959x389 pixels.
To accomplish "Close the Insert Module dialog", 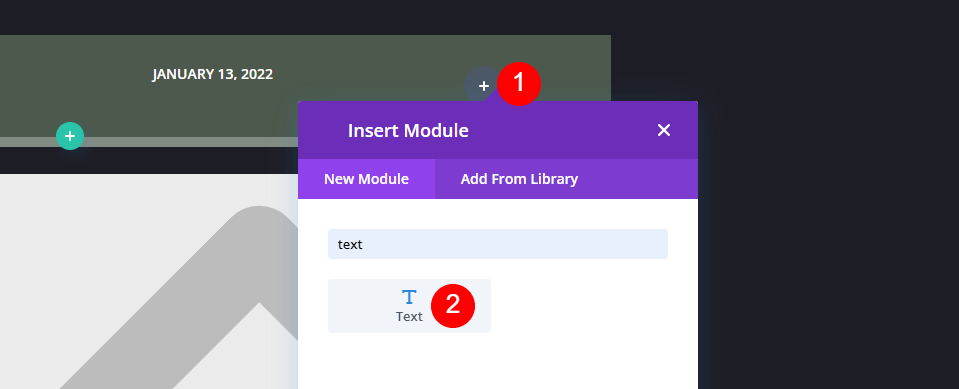I will [664, 130].
